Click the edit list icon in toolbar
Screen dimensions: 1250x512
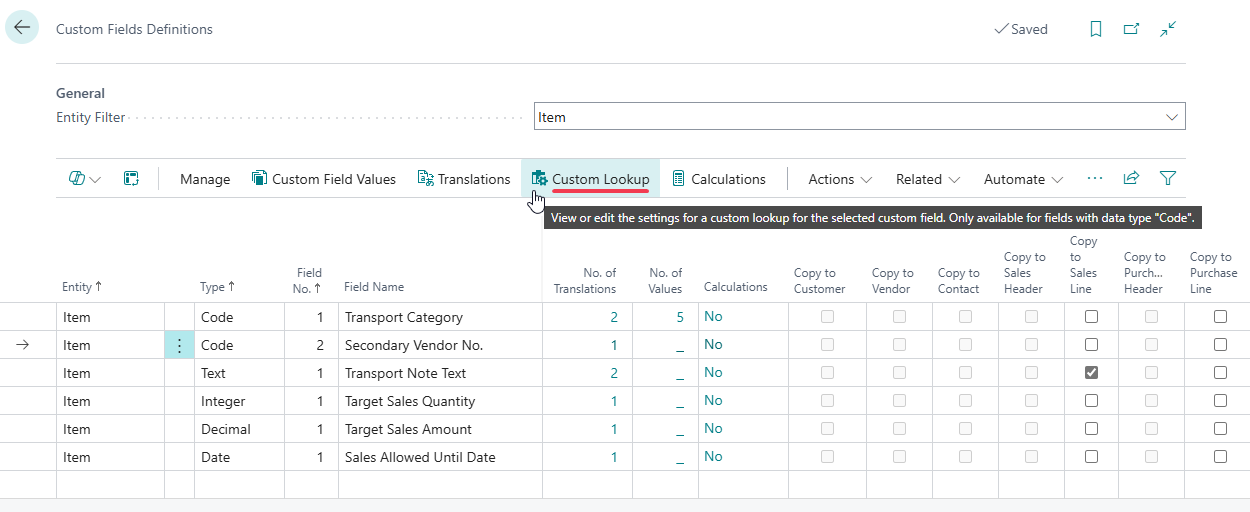pos(131,179)
